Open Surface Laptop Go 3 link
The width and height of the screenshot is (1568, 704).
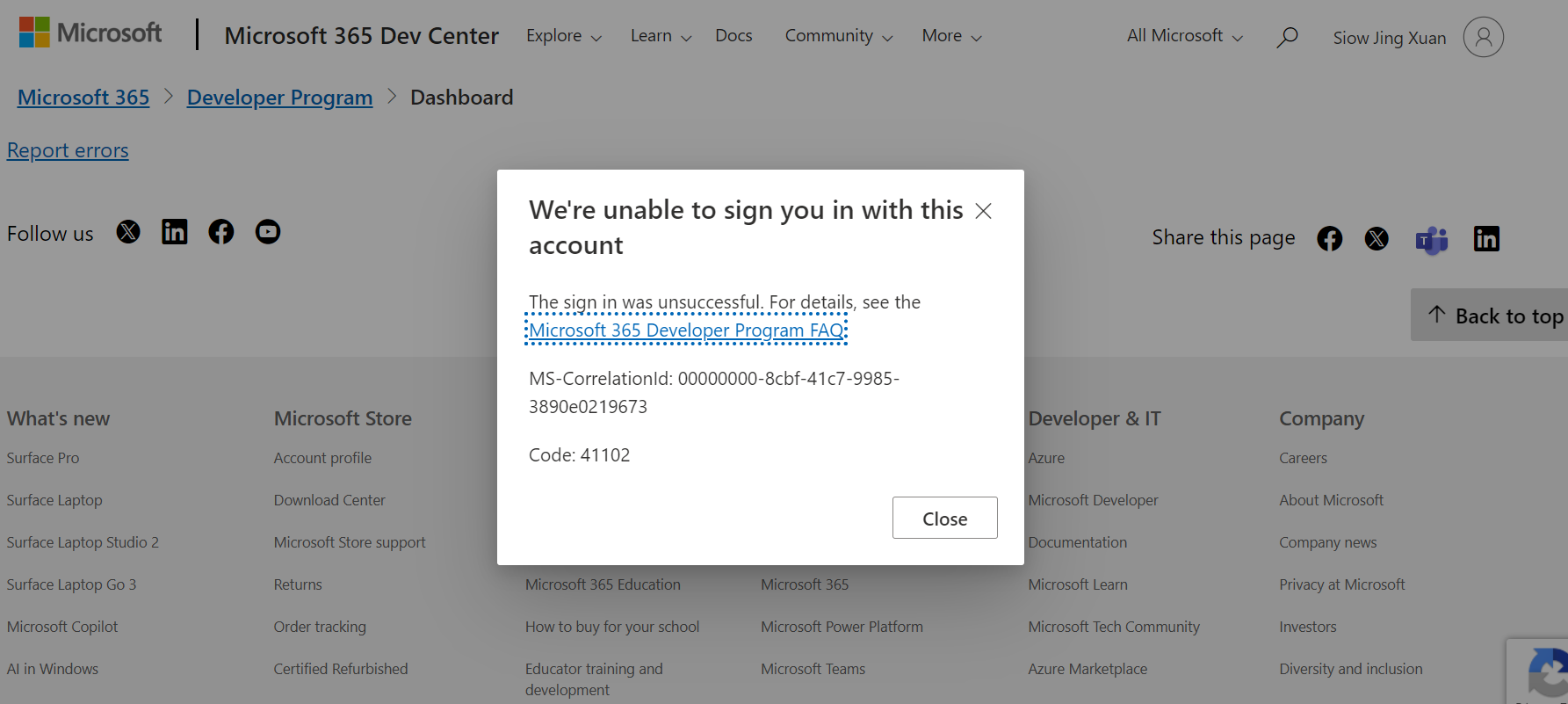(x=71, y=584)
